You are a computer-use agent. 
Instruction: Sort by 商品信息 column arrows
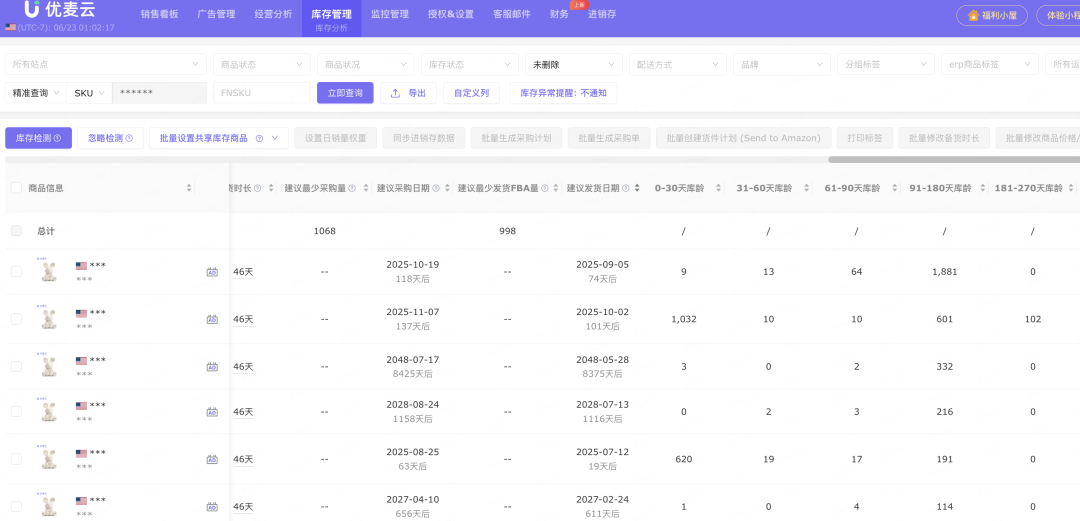(x=189, y=187)
